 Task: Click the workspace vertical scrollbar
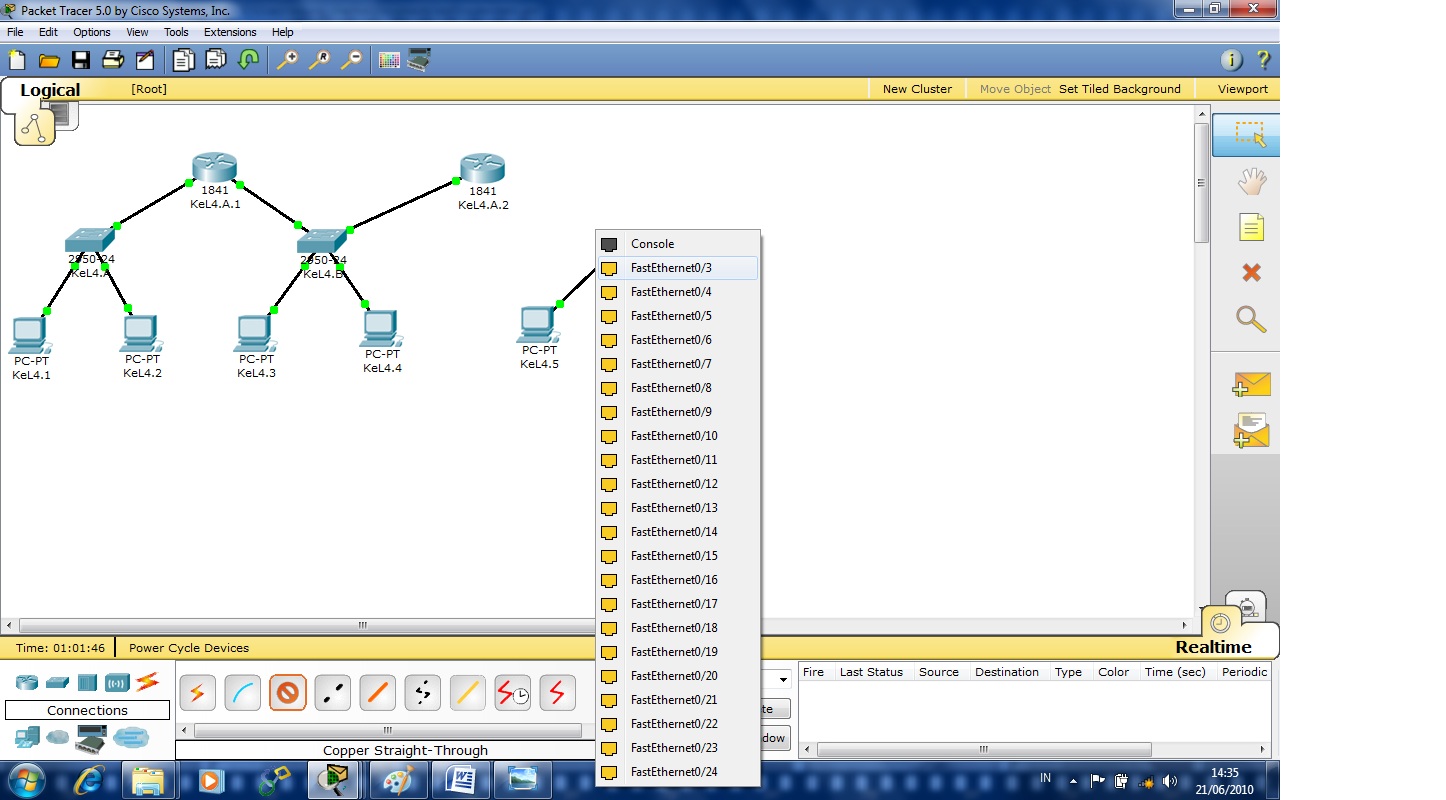[x=1202, y=183]
